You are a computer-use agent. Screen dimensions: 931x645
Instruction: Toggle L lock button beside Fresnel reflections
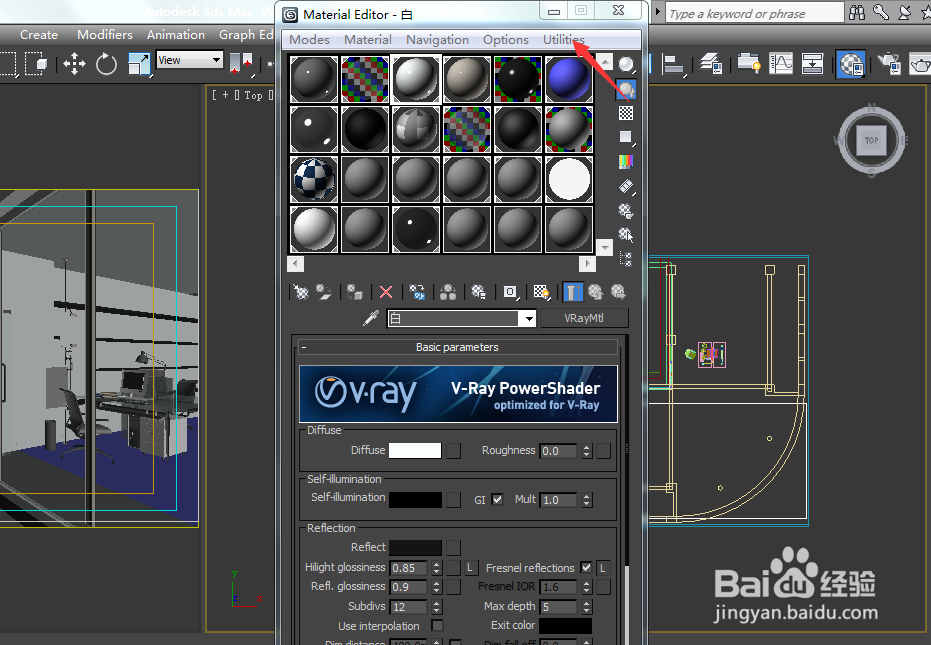602,568
